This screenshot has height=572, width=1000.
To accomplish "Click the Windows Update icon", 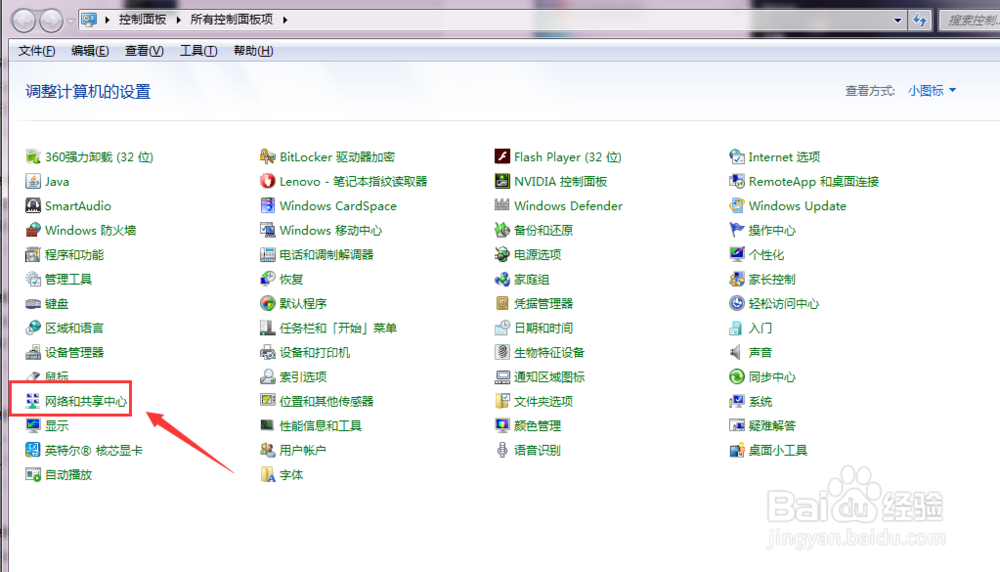I will [737, 205].
